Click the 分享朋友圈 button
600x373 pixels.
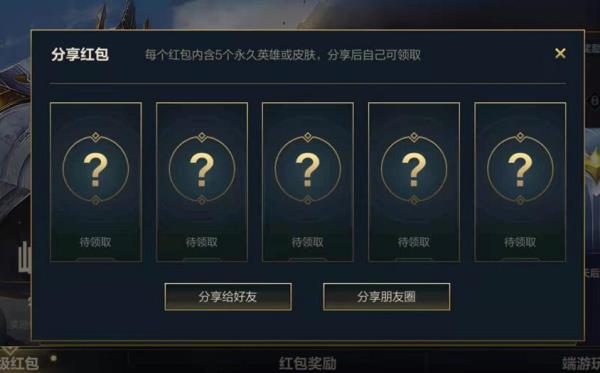pyautogui.click(x=386, y=297)
